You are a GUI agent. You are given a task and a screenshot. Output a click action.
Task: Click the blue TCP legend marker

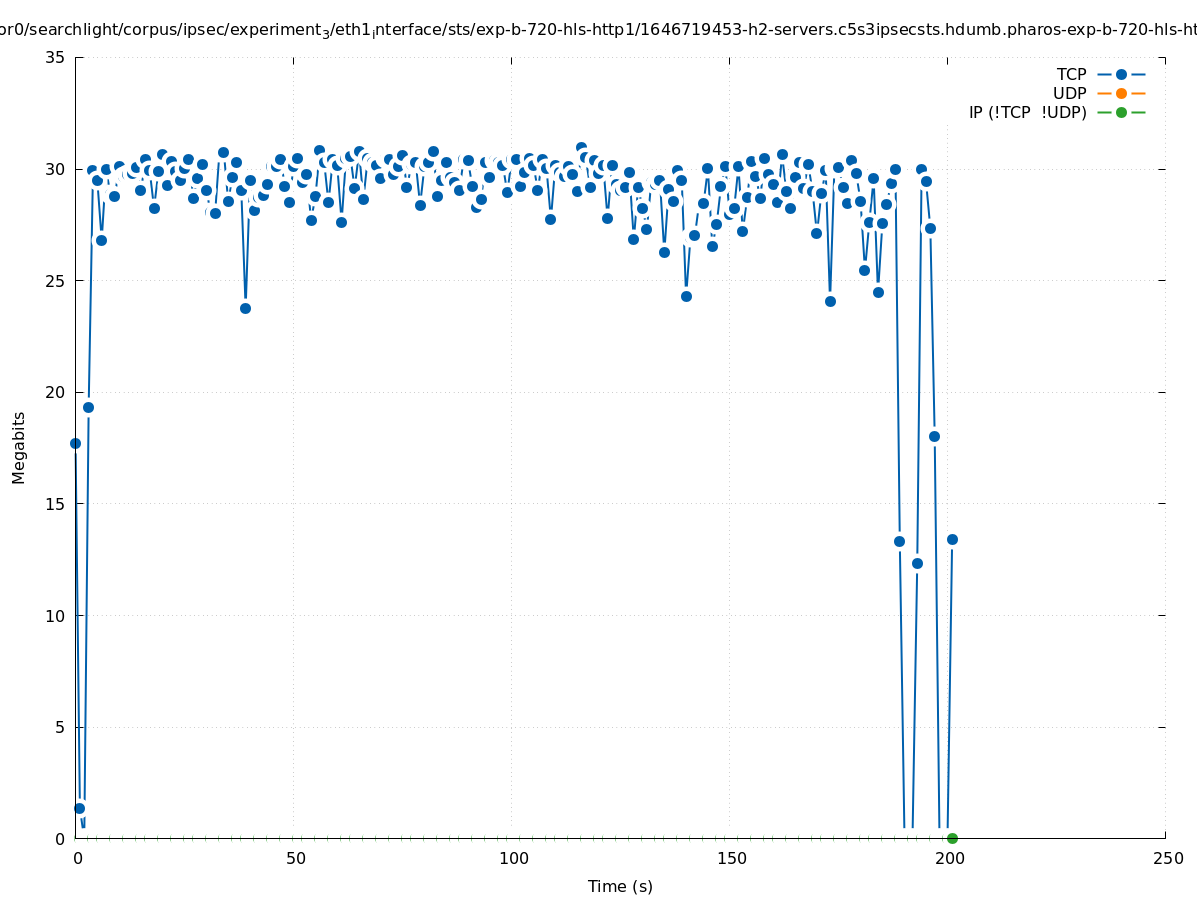pyautogui.click(x=1121, y=74)
